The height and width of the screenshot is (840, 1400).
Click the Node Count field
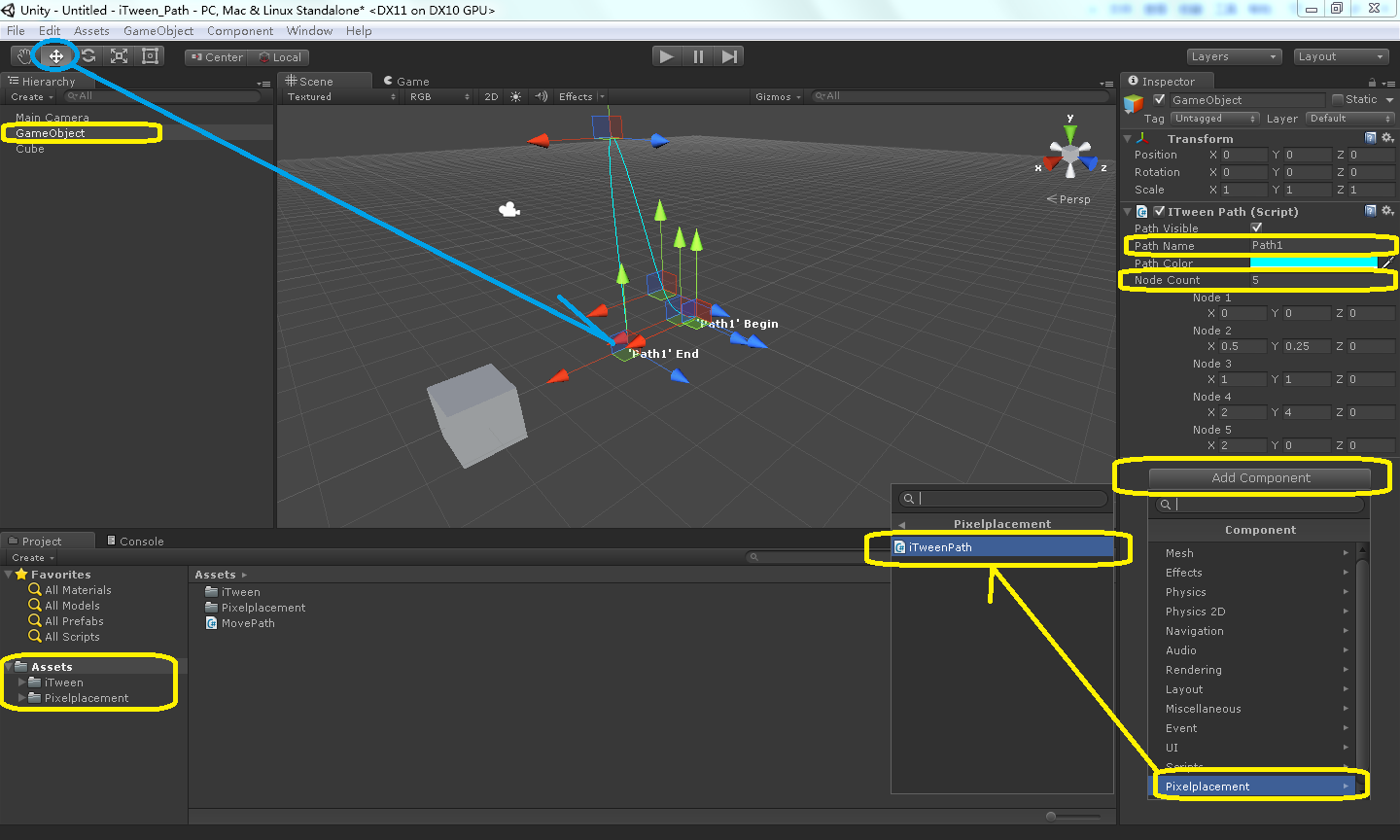[1321, 280]
